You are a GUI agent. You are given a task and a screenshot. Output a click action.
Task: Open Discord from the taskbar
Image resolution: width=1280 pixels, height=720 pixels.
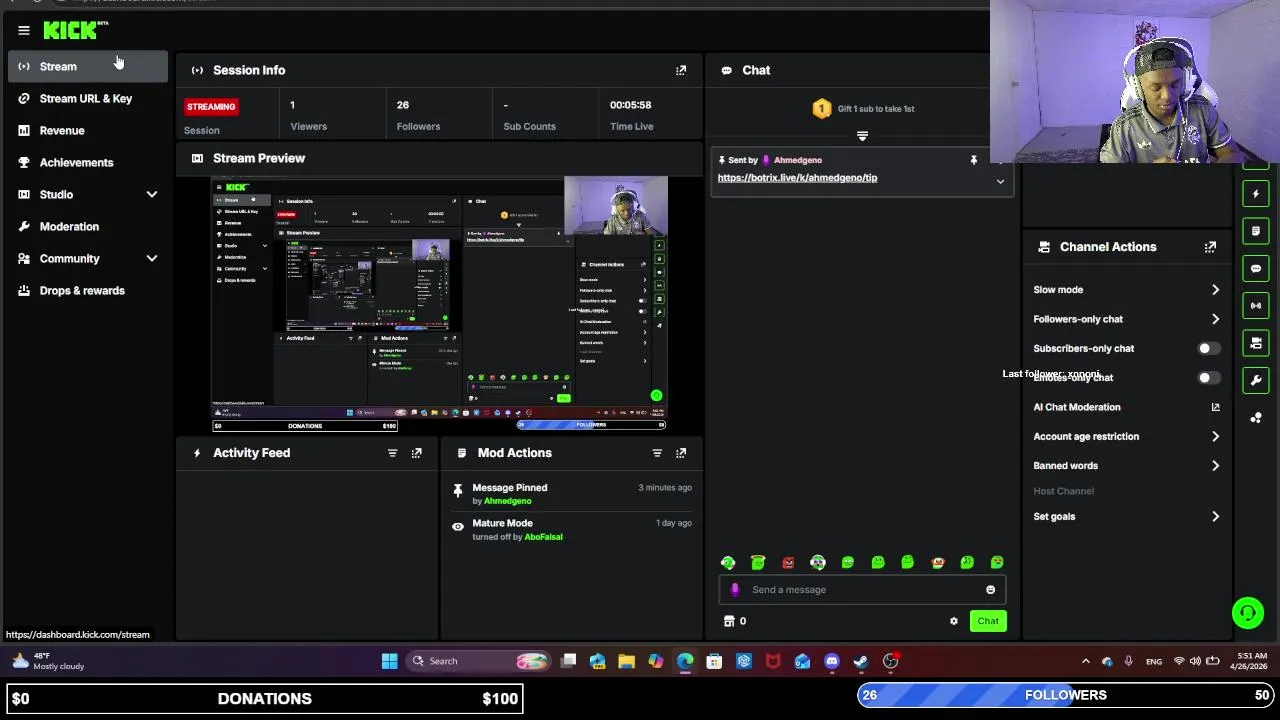(832, 661)
